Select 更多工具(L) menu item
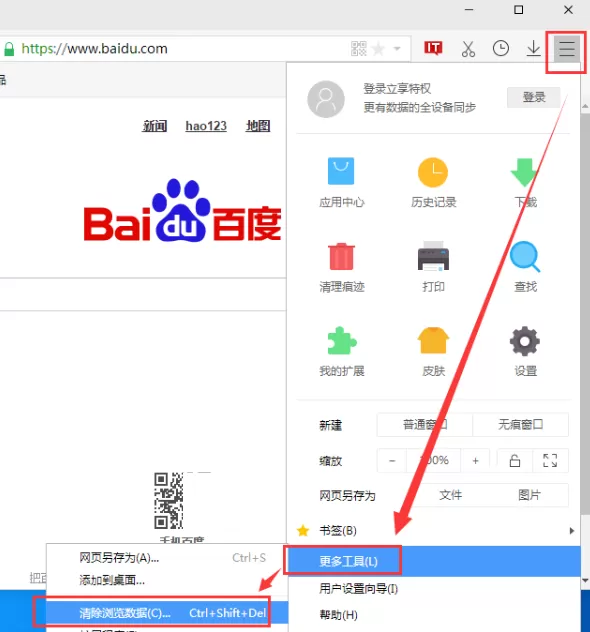Screen dimensions: 590x632 pos(434,561)
